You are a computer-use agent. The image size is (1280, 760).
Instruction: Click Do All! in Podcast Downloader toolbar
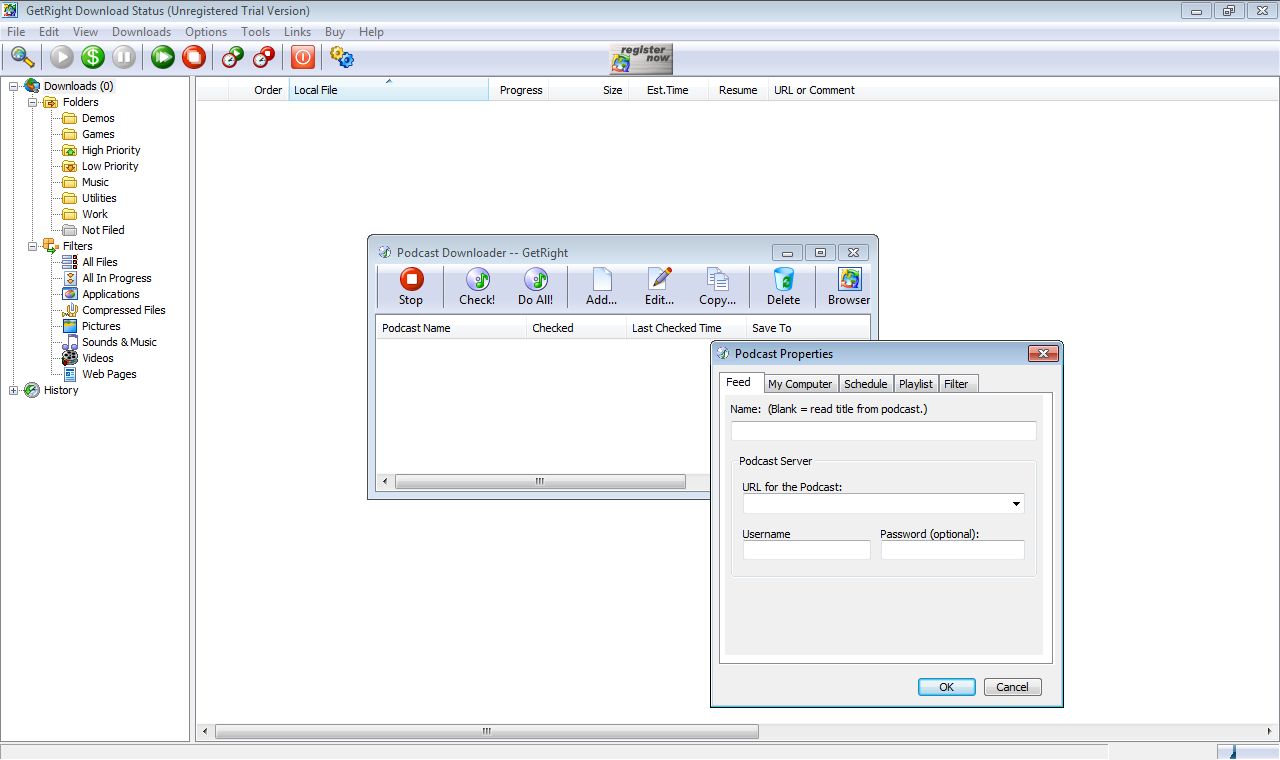click(x=535, y=287)
